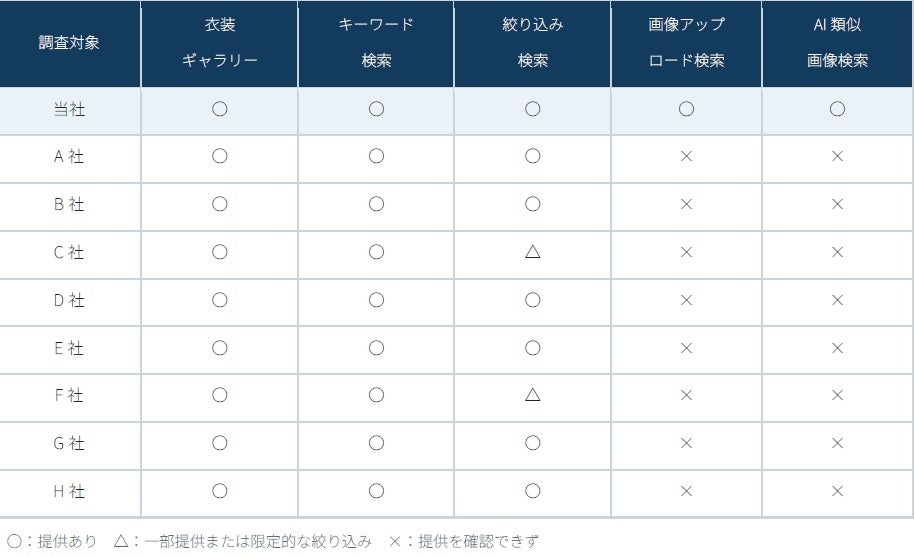Click H社 cross under AI類似画像検索
Image resolution: width=915 pixels, height=557 pixels.
[837, 491]
